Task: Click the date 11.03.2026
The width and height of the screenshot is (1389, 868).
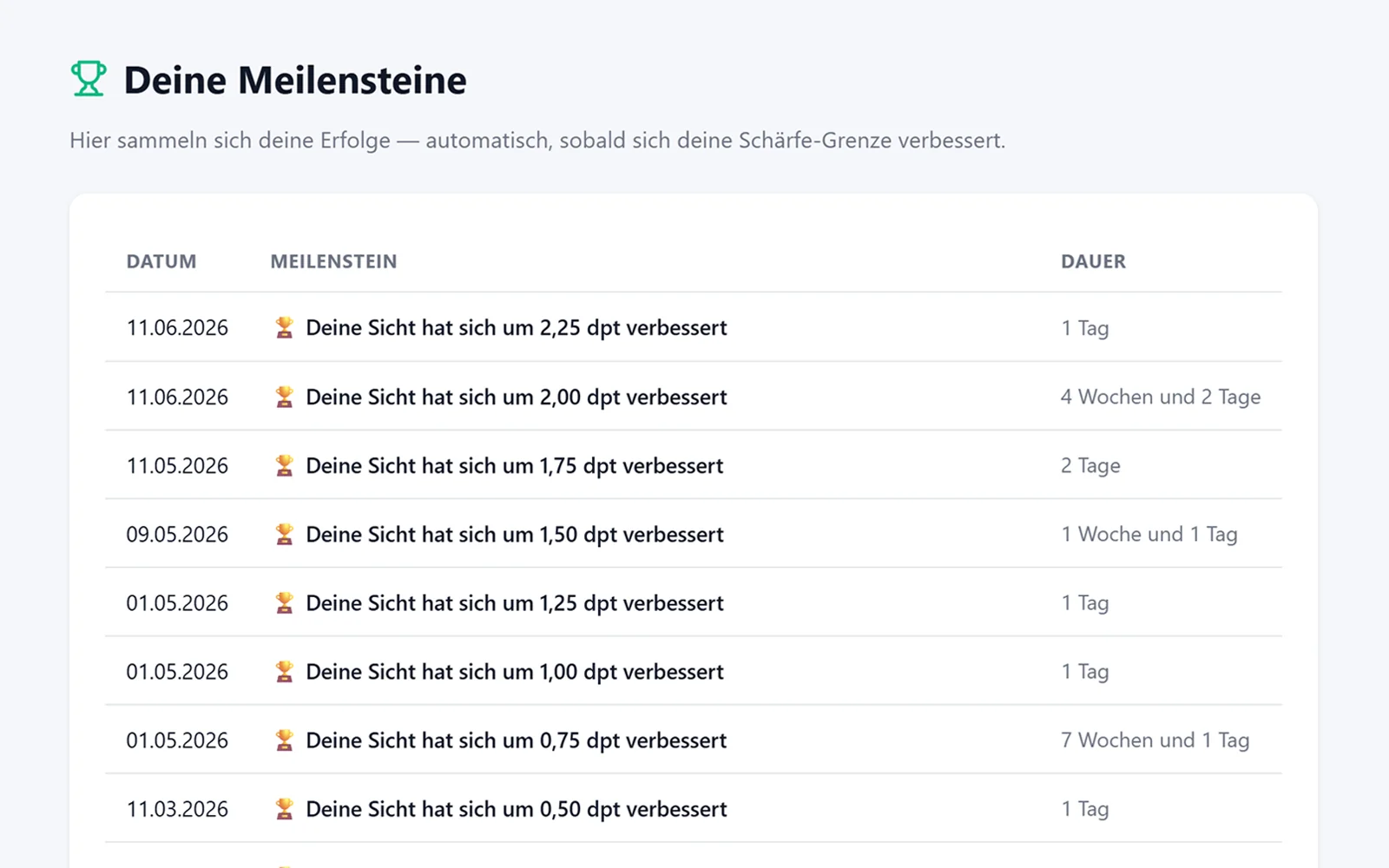Action: [x=177, y=809]
